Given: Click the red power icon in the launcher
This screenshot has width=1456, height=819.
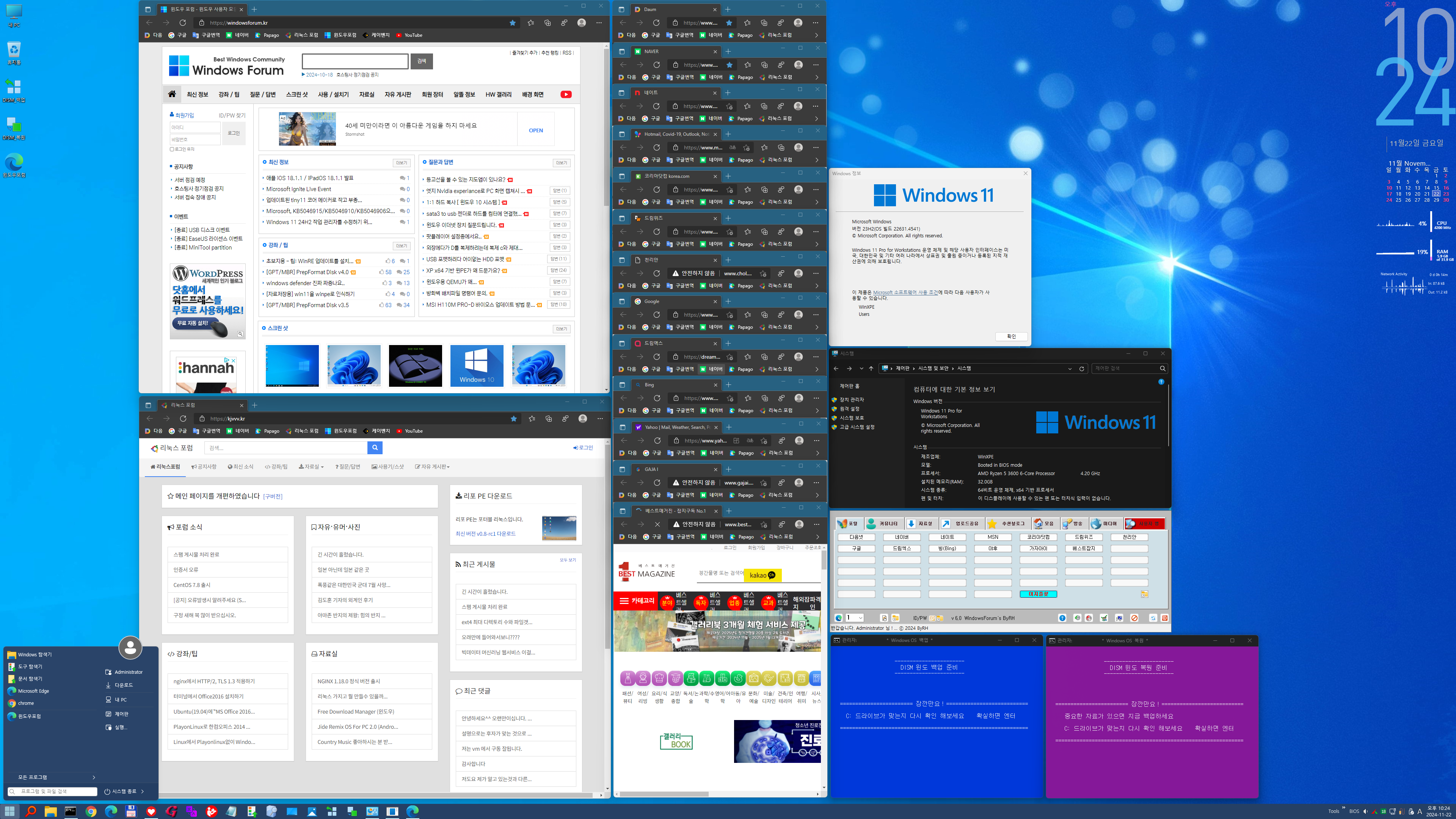Looking at the screenshot, I should (x=1164, y=618).
